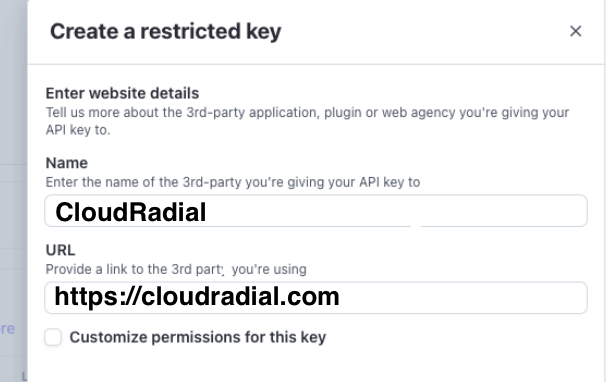Focus the URL input field

(316, 298)
